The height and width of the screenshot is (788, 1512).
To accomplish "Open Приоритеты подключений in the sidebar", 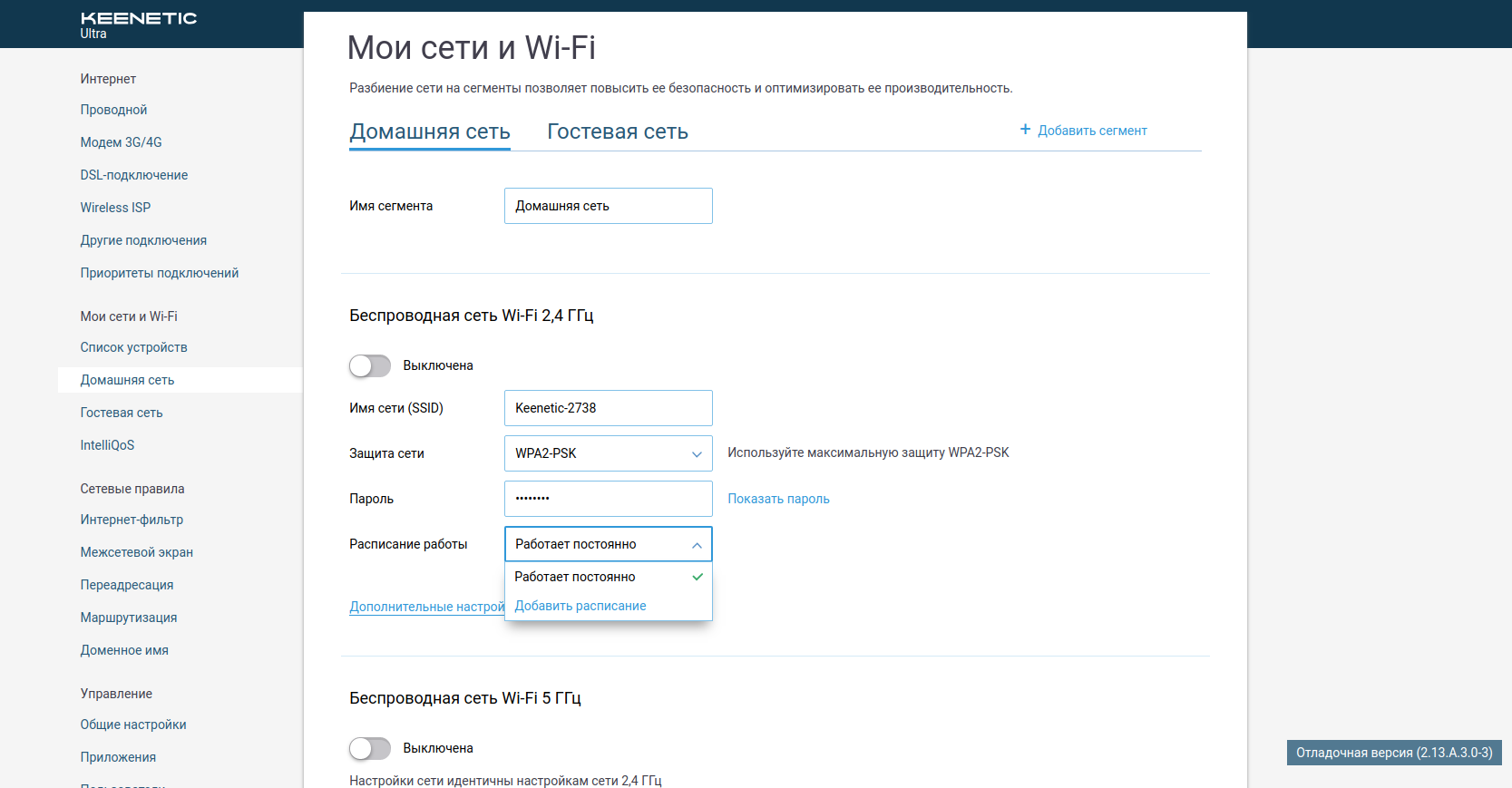I will 160,273.
